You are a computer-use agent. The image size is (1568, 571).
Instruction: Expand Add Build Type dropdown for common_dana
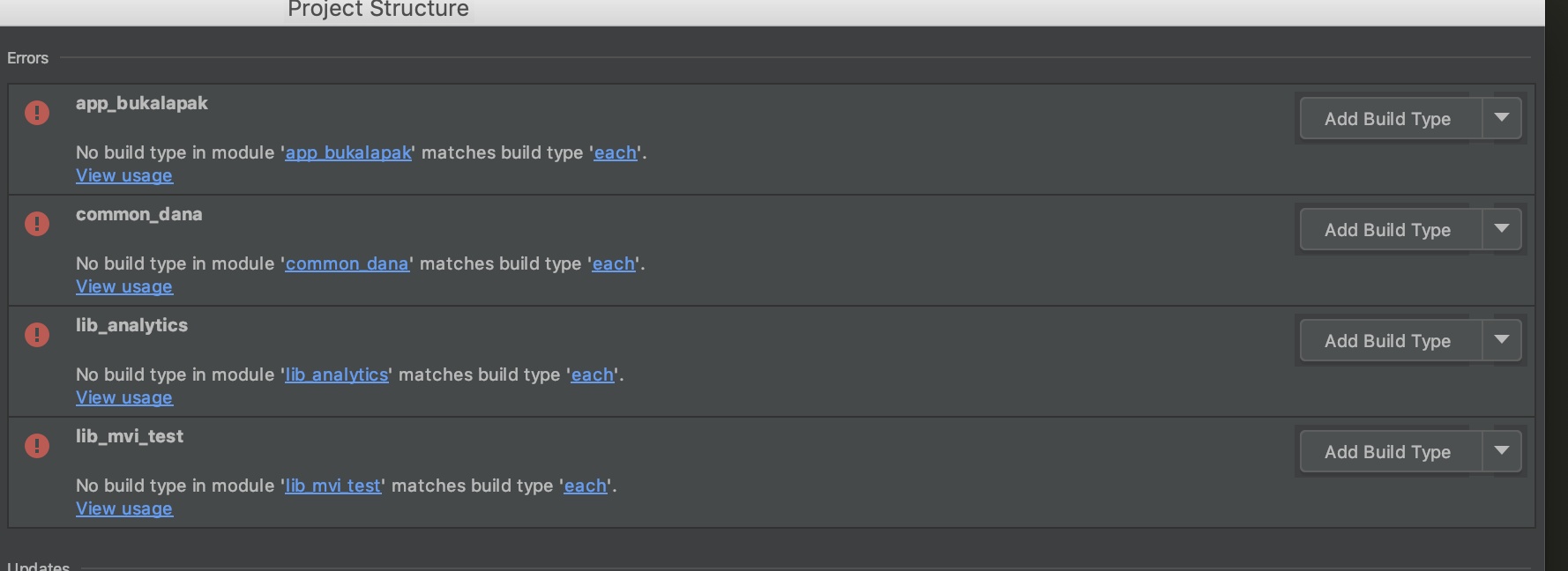tap(1501, 229)
